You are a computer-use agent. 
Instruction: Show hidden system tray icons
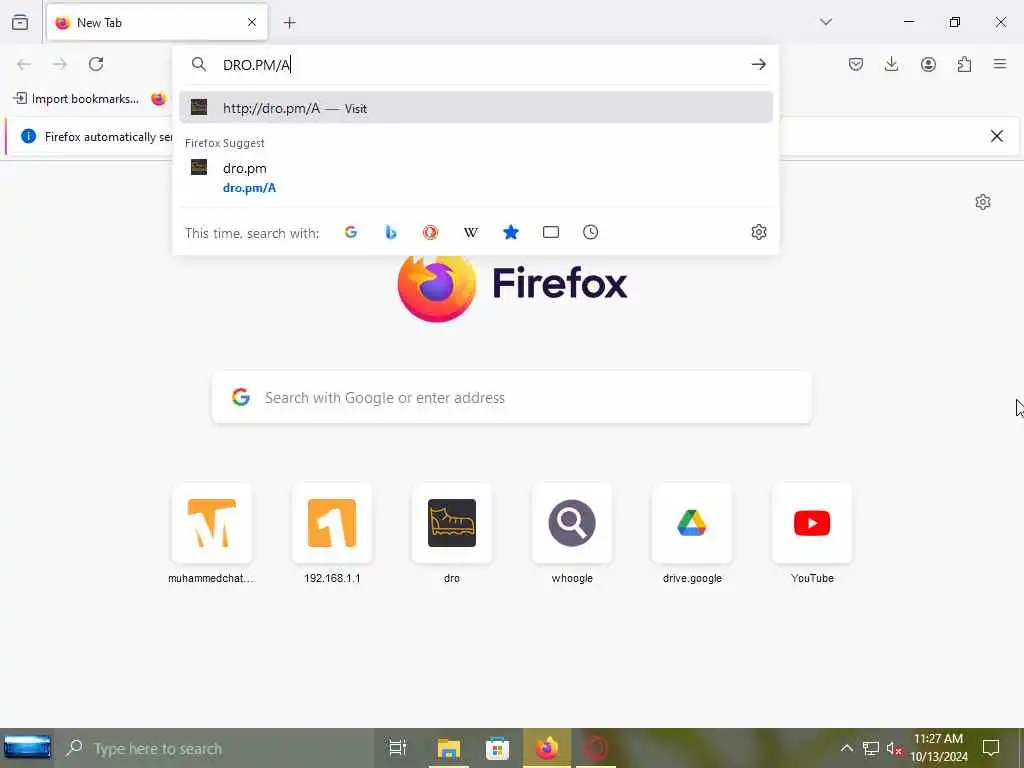[846, 748]
